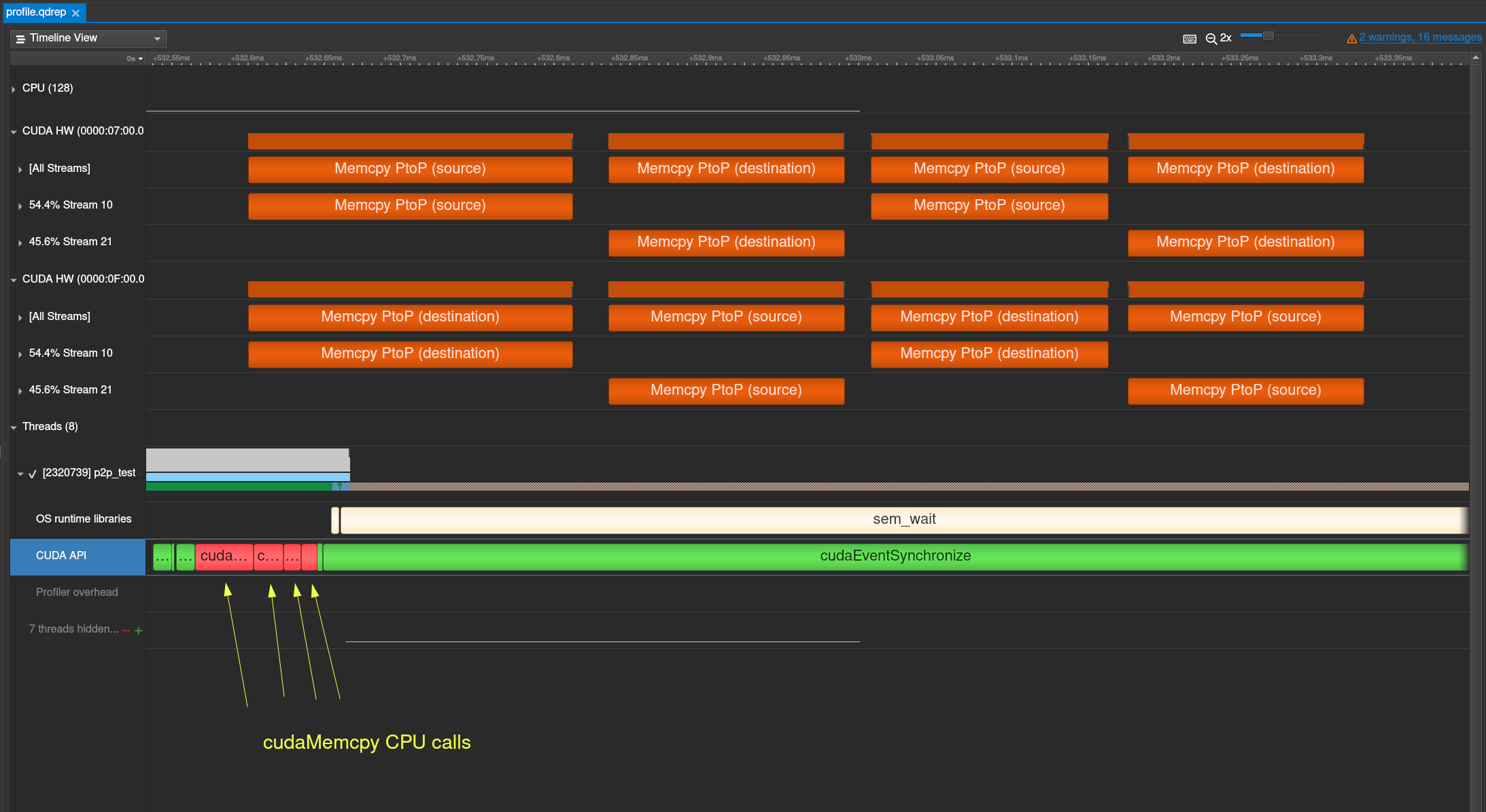Click the sem_wait bar in the timeline

[903, 520]
